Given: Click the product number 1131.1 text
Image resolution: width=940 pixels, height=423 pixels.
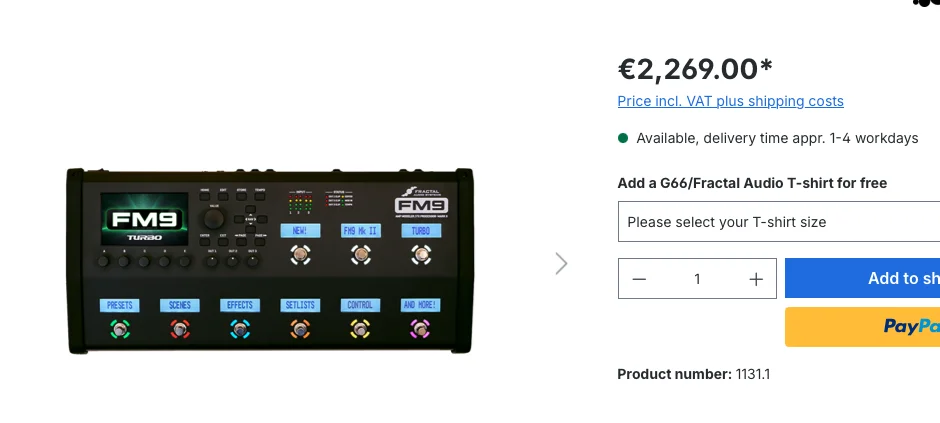Looking at the screenshot, I should pyautogui.click(x=752, y=374).
